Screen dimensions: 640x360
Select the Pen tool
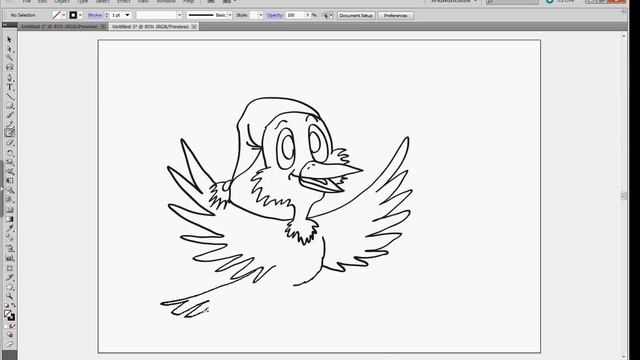click(x=9, y=78)
